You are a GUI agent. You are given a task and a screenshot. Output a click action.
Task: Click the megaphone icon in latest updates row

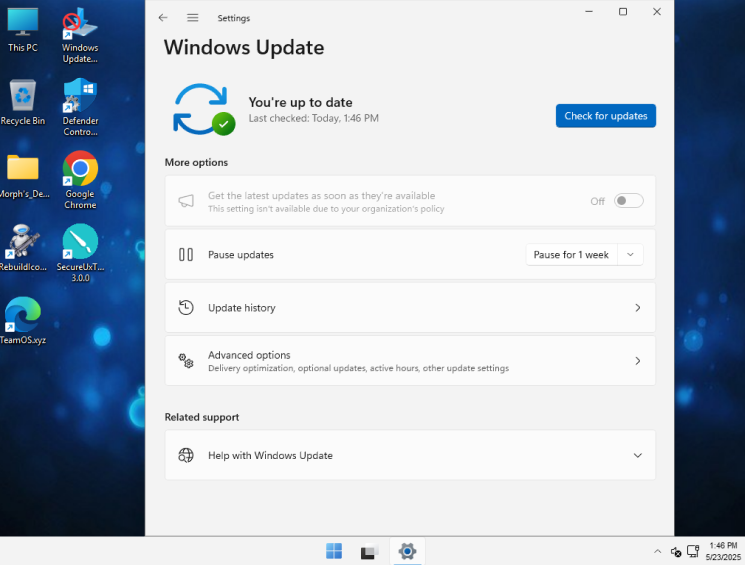(186, 201)
